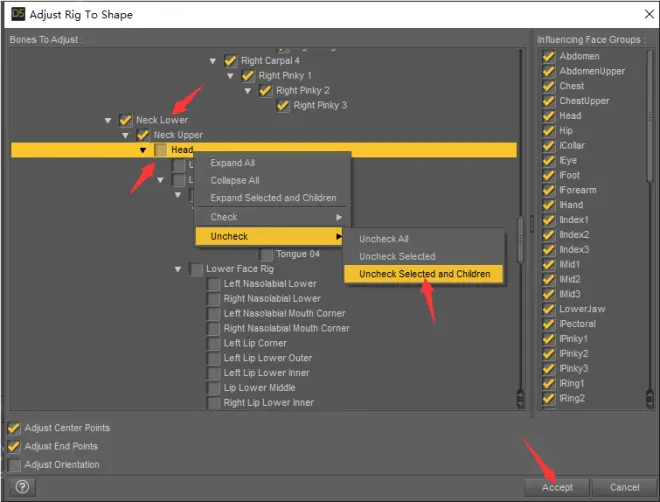
Task: Open the help question mark icon
Action: coord(22,487)
